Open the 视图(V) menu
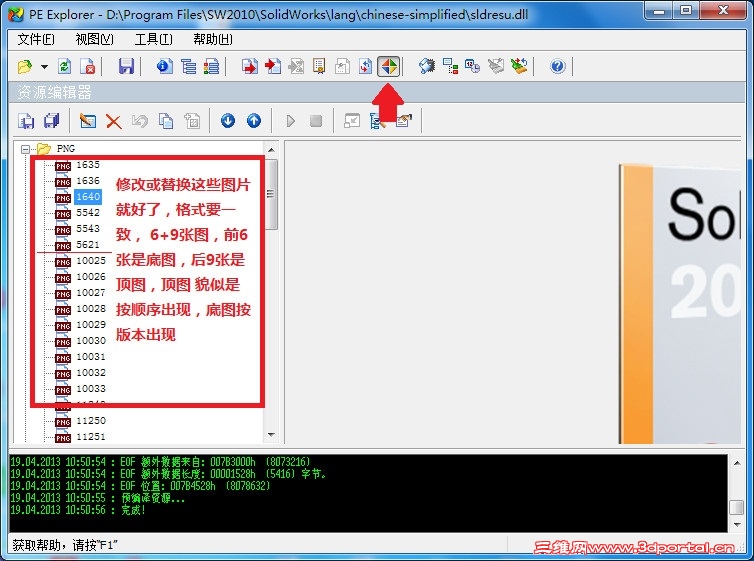This screenshot has height=561, width=754. (94, 39)
